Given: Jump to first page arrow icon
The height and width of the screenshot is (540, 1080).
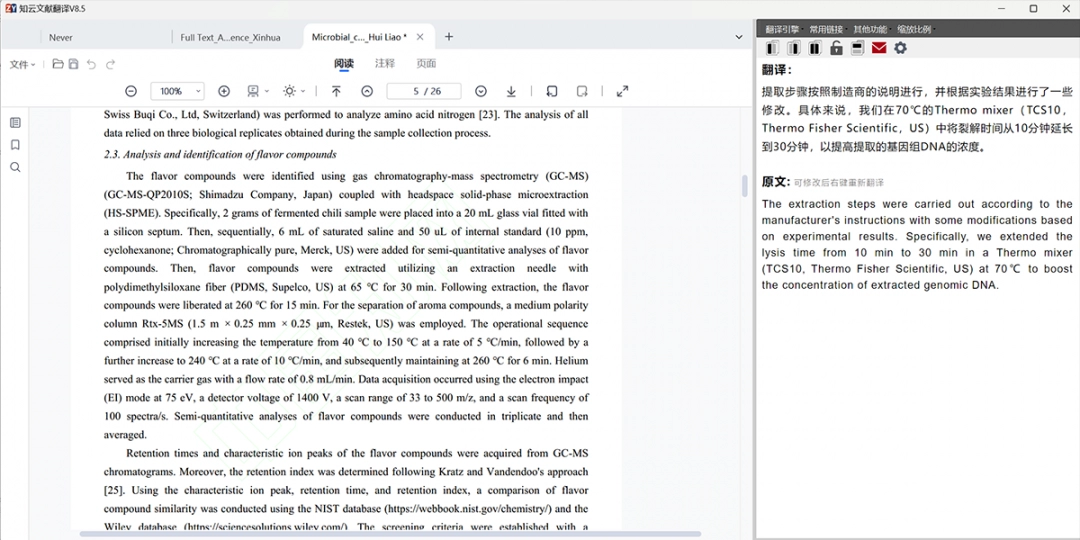Looking at the screenshot, I should (x=336, y=91).
